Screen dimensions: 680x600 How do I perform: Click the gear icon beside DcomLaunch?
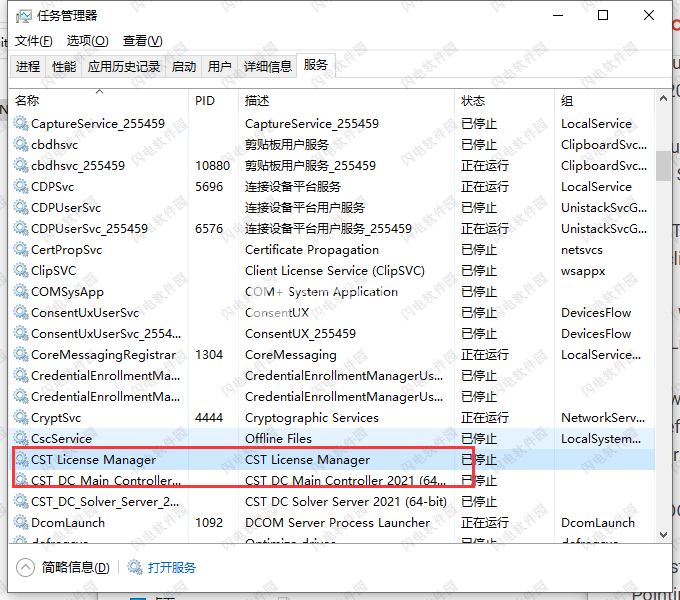pyautogui.click(x=21, y=522)
